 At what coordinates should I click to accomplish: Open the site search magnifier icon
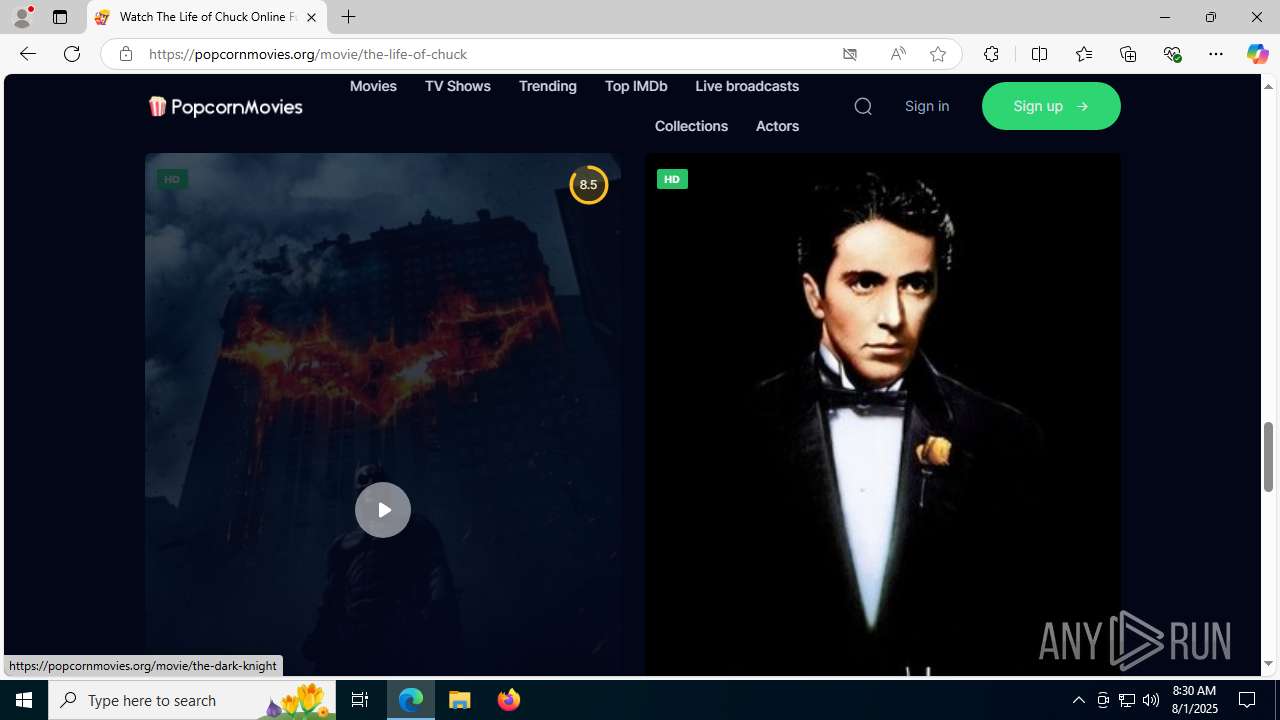point(863,106)
